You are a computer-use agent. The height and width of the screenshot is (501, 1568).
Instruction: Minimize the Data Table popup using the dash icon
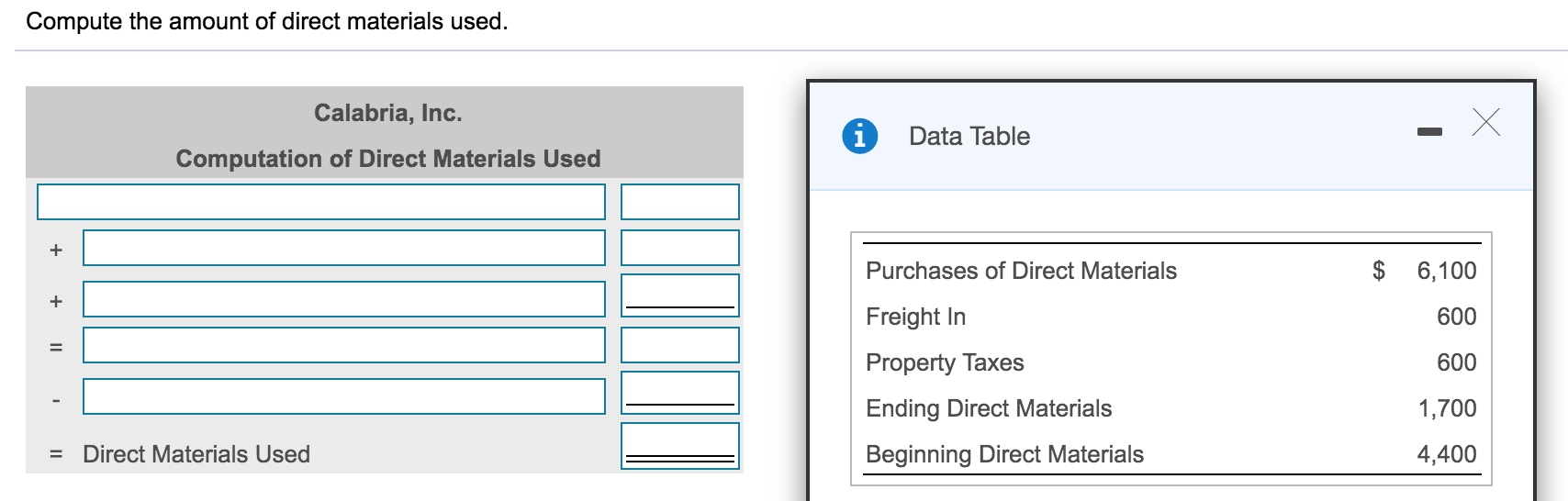click(x=1429, y=133)
